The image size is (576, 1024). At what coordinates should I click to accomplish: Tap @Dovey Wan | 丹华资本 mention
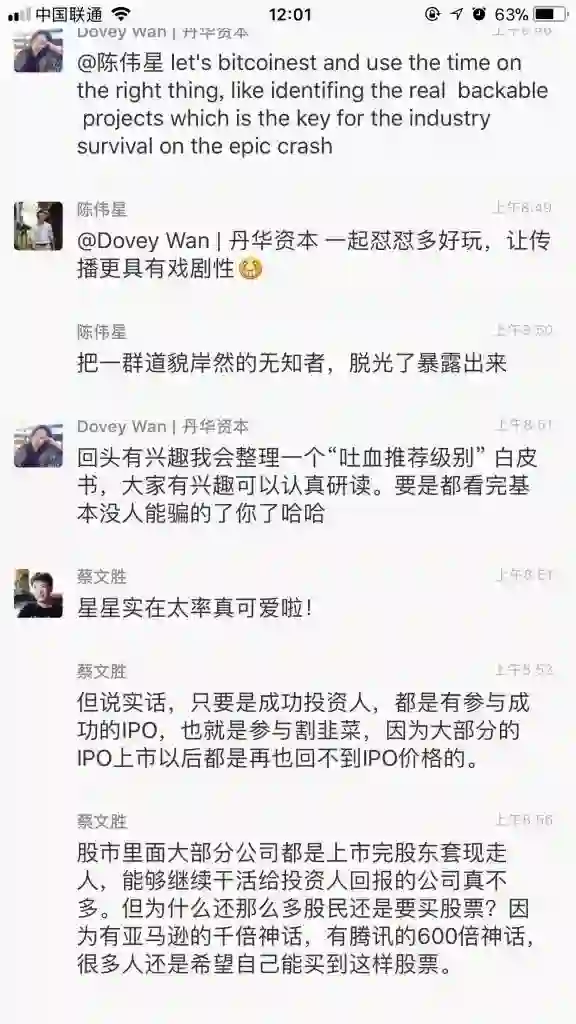pyautogui.click(x=198, y=240)
